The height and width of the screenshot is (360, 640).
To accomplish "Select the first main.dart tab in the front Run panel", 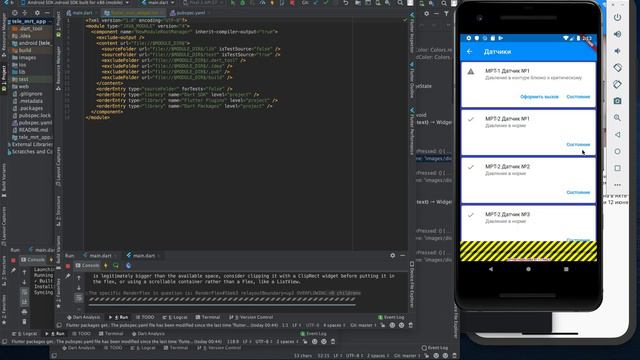I will [x=100, y=256].
